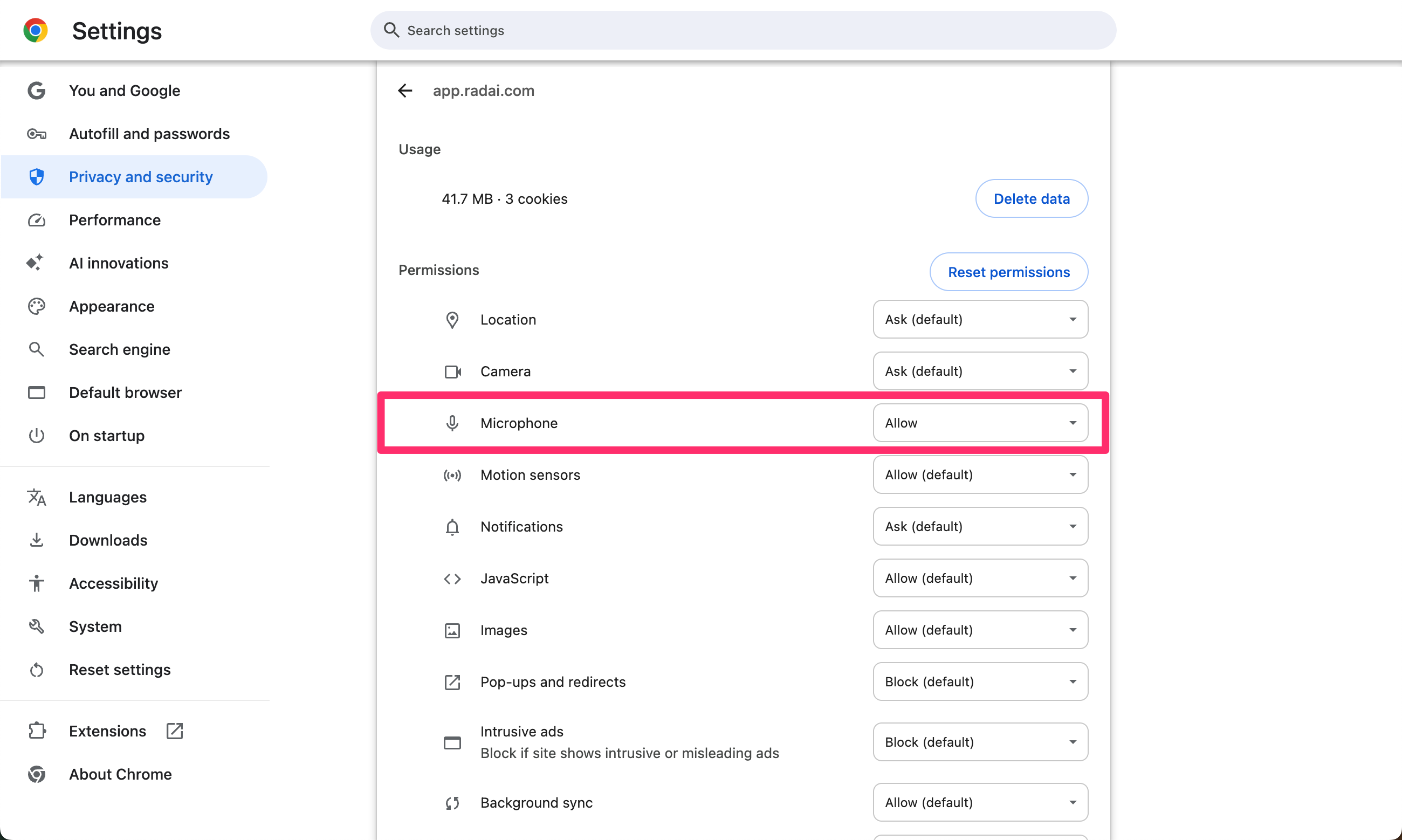Click the Pop-ups and redirects icon

[x=452, y=682]
